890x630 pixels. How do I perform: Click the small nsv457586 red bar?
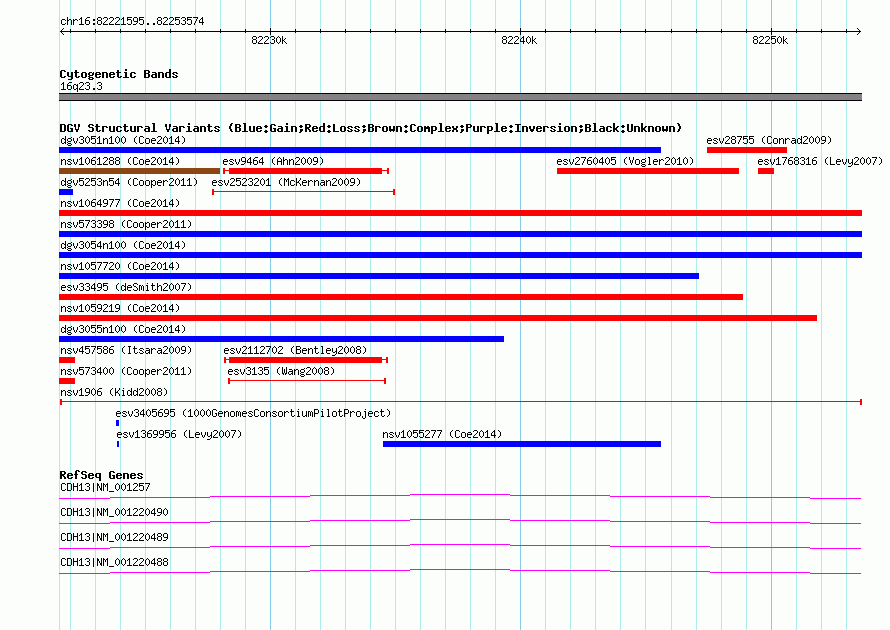[x=67, y=360]
